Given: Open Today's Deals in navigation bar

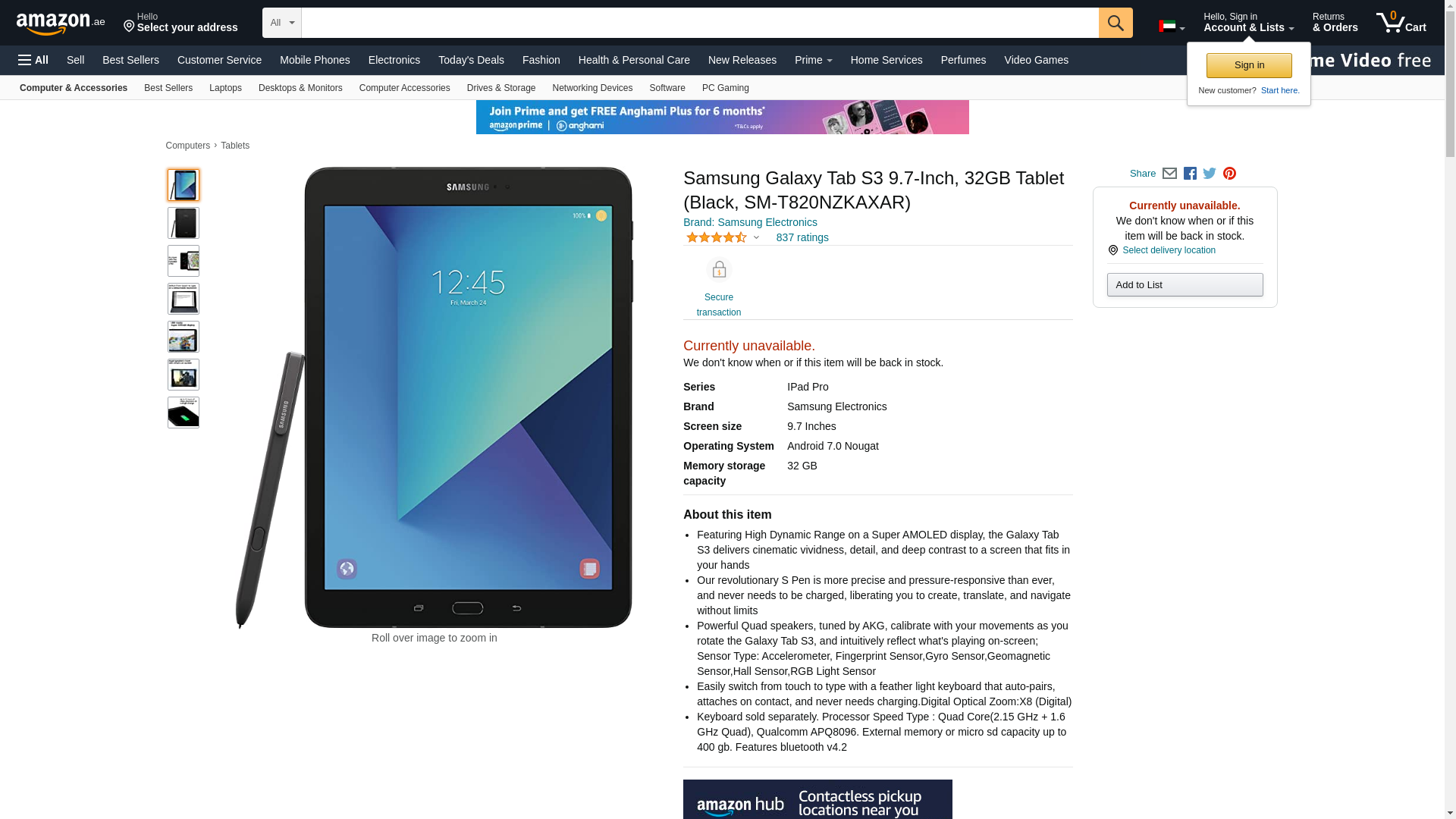Looking at the screenshot, I should pyautogui.click(x=471, y=60).
